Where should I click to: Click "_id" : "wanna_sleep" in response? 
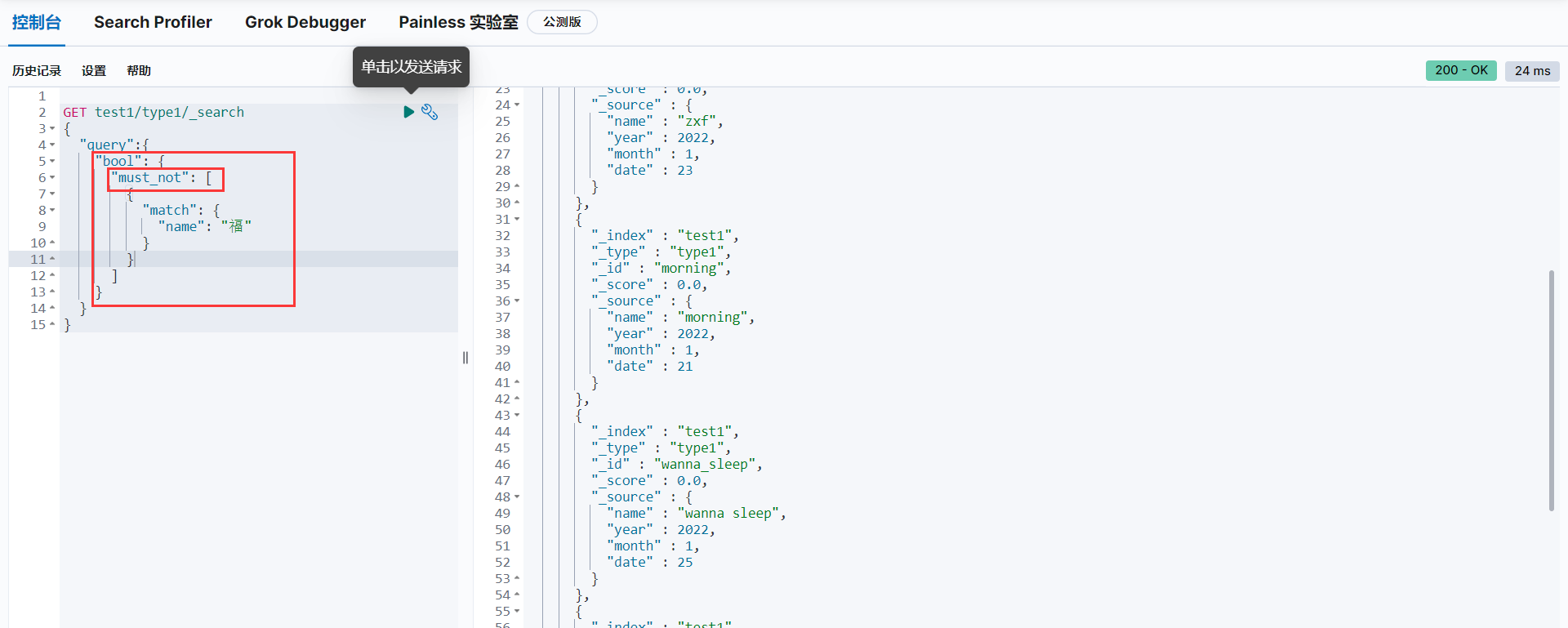point(677,465)
